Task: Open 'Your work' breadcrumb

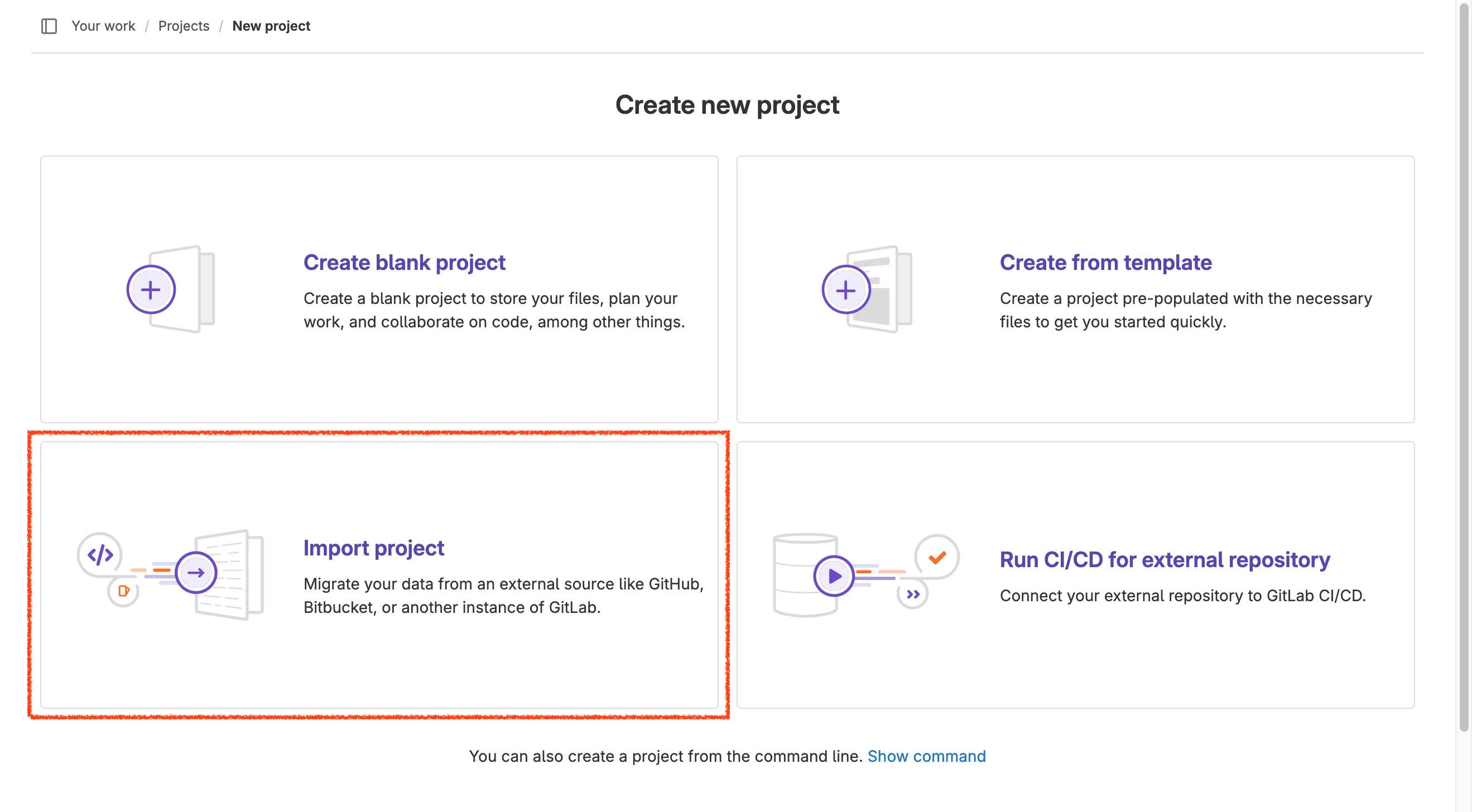Action: (103, 26)
